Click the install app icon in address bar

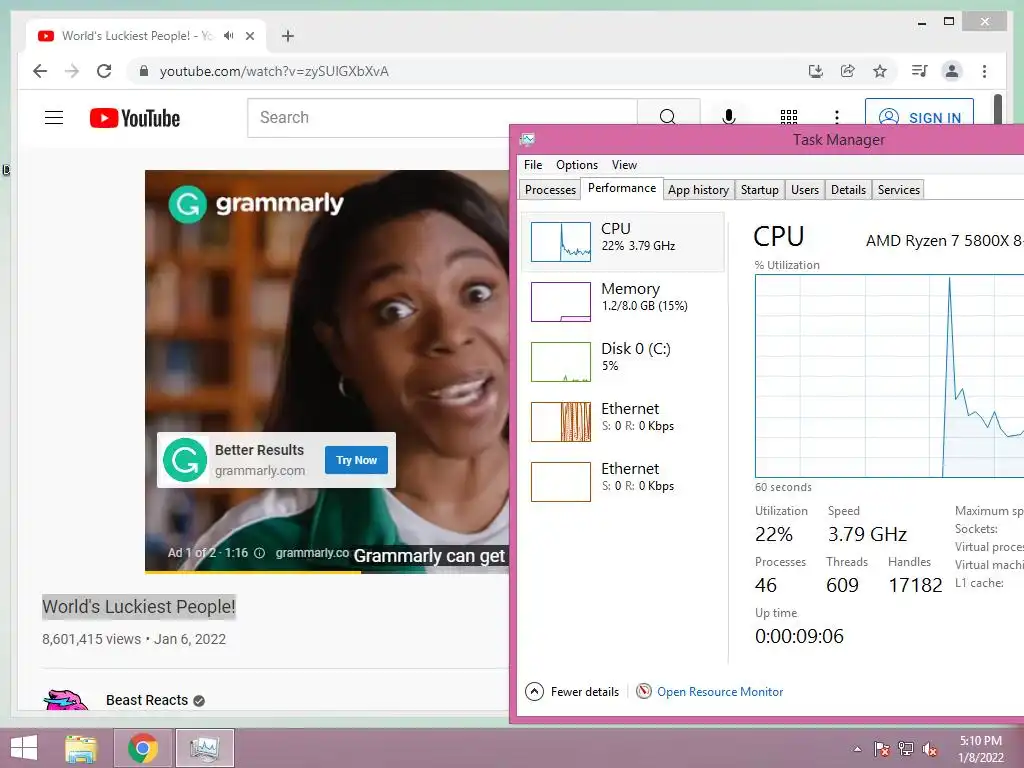[816, 71]
